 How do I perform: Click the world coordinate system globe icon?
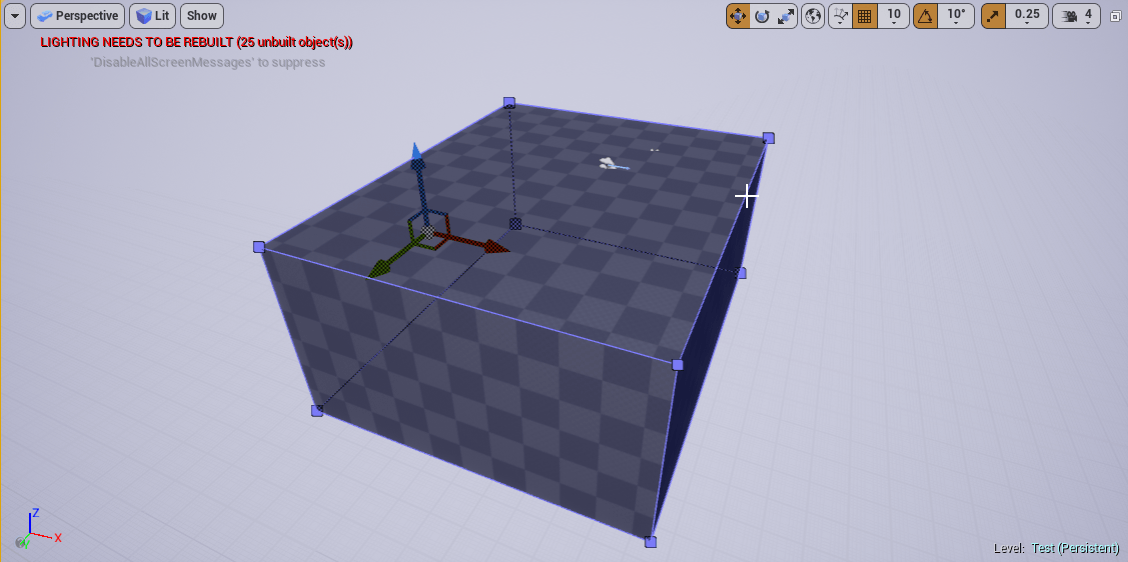[x=813, y=16]
